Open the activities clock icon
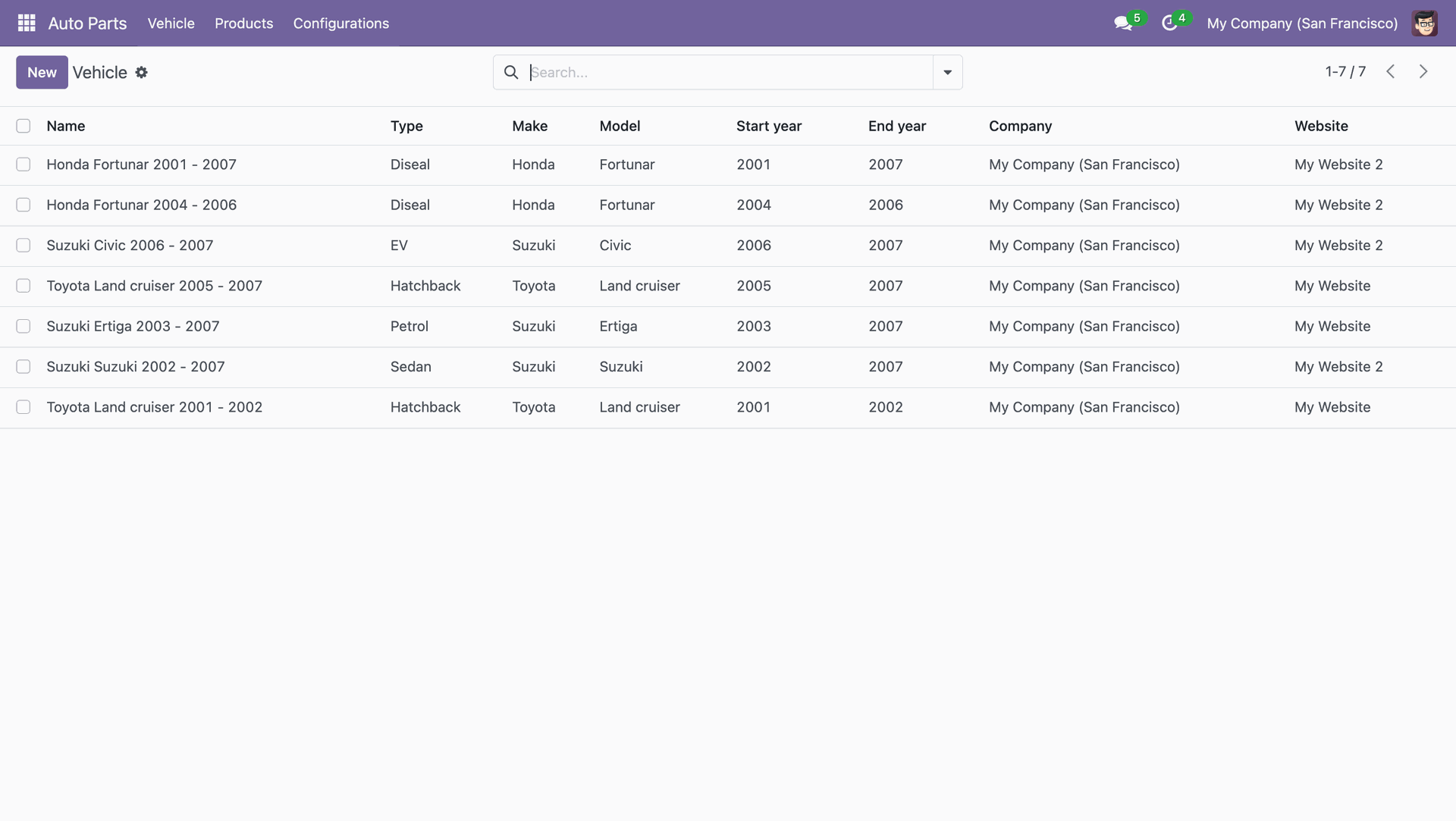Screen dimensions: 1456x821 pyautogui.click(x=1169, y=24)
